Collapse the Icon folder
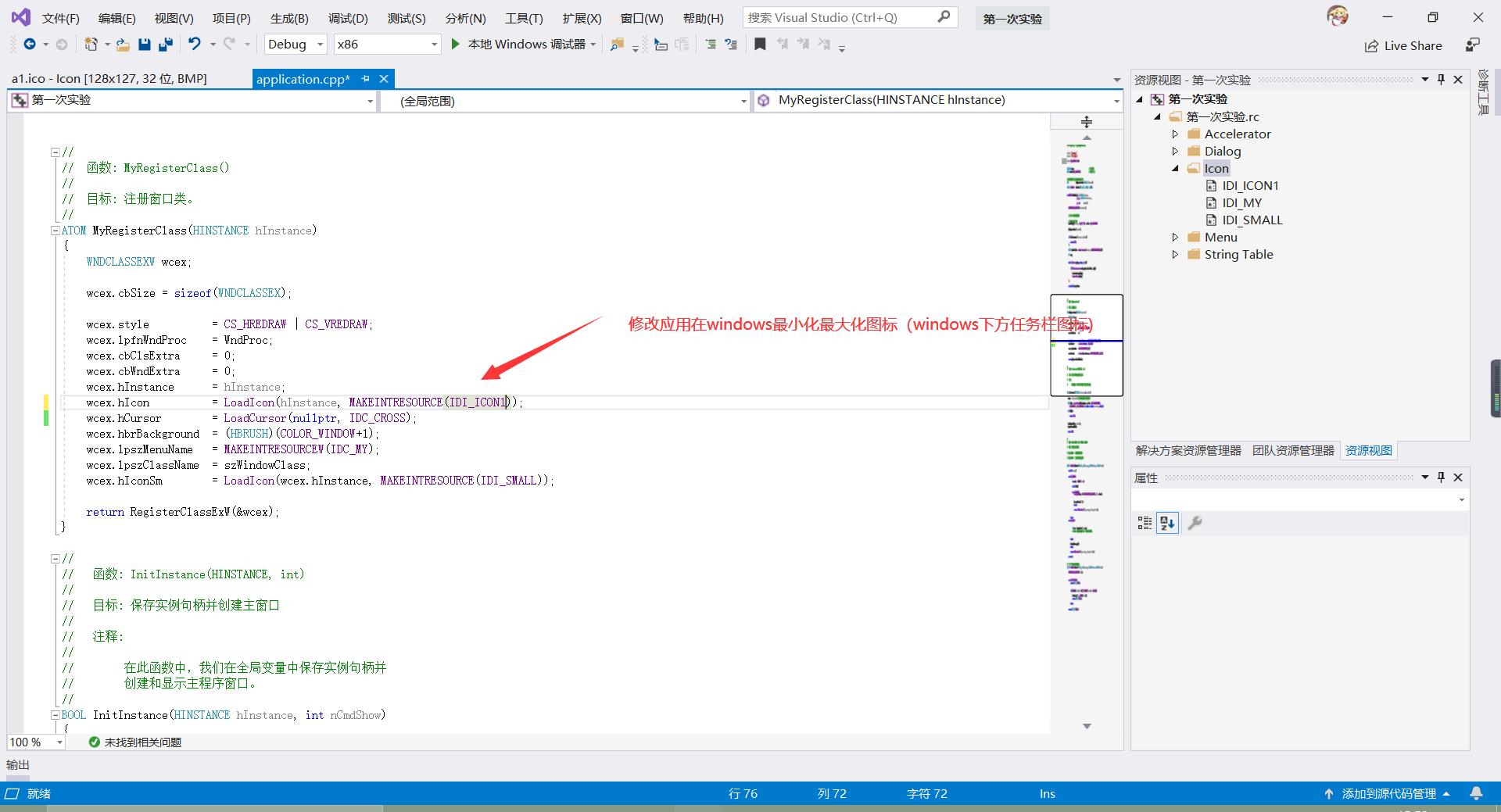This screenshot has width=1501, height=812. (x=1175, y=168)
